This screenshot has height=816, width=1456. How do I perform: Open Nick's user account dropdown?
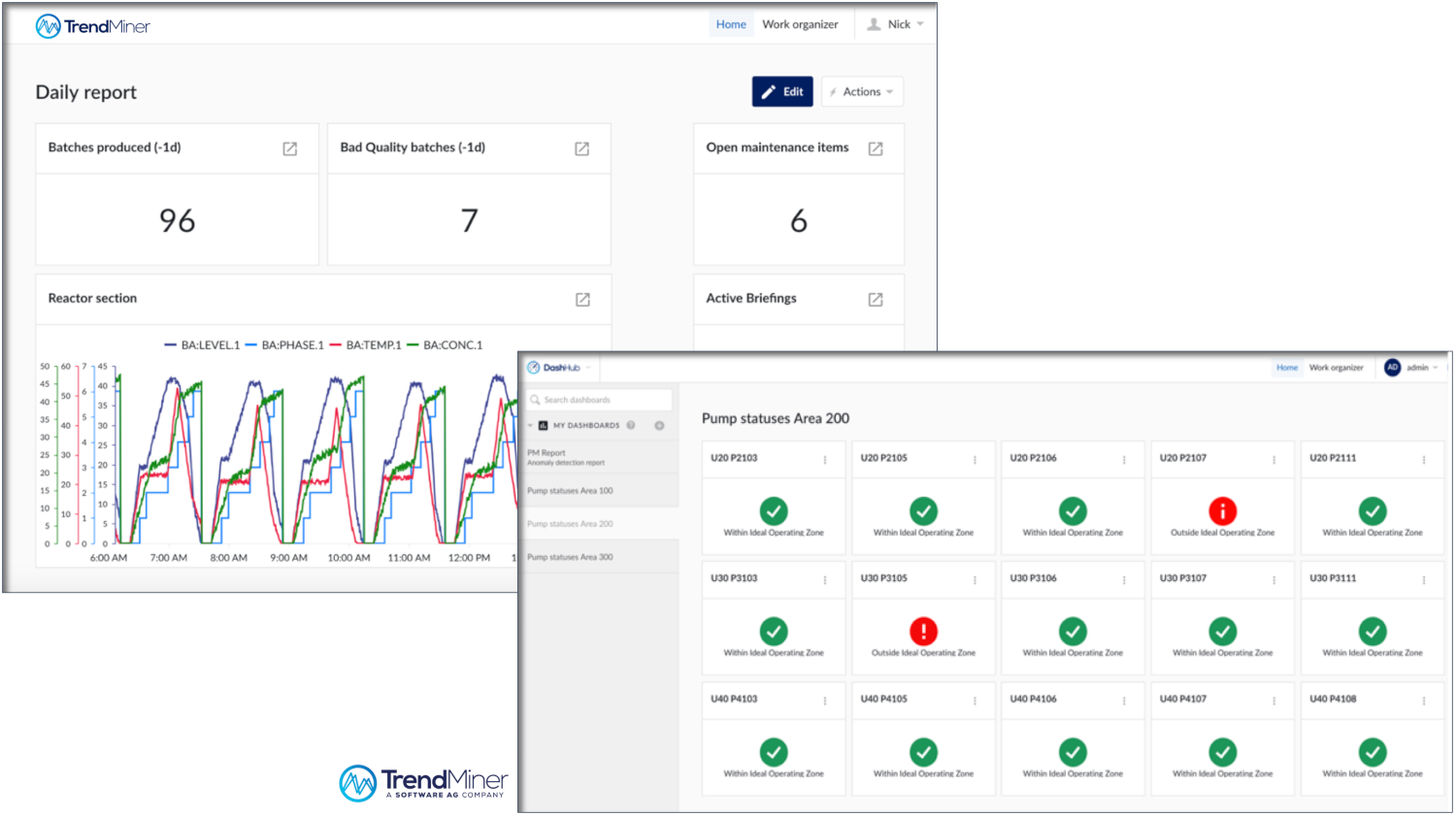(x=895, y=24)
